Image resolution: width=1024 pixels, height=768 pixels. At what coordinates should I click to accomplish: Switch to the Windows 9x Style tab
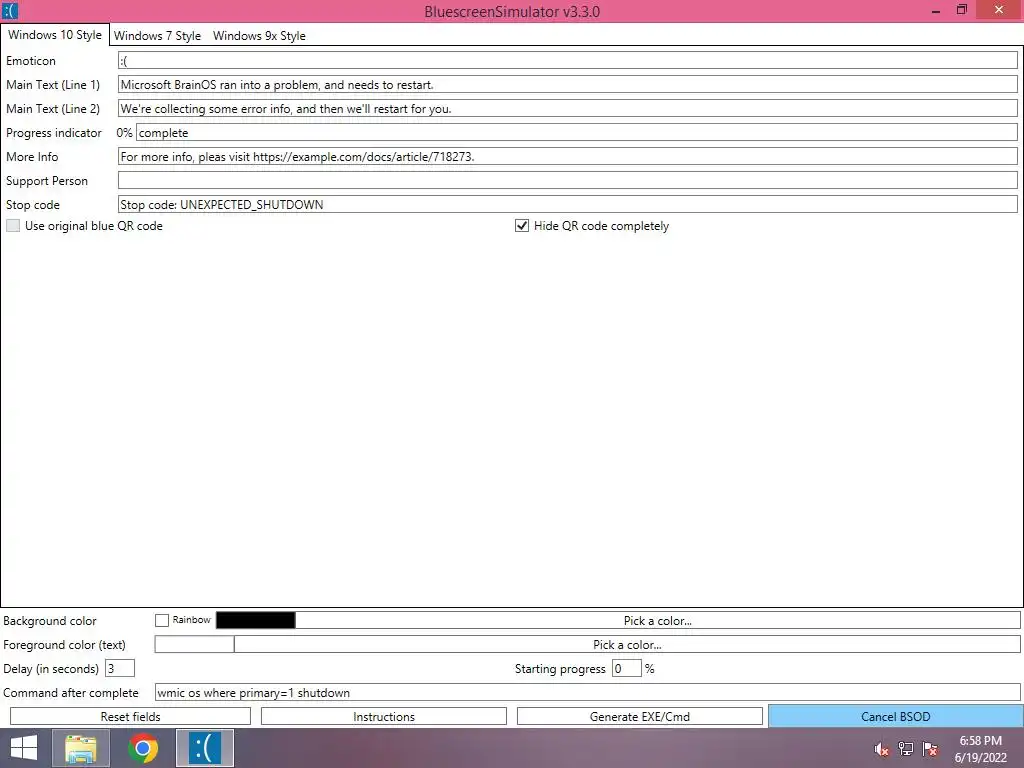click(259, 36)
